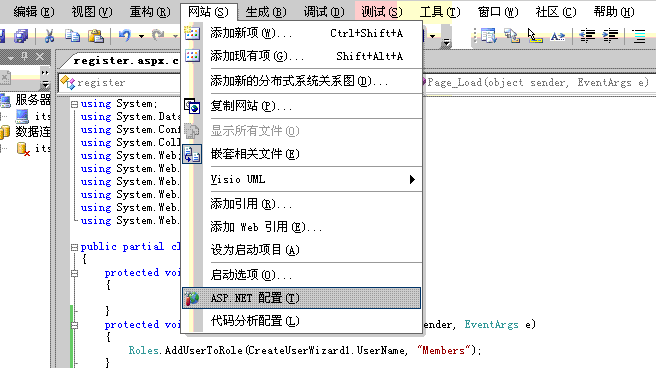Choose 添加新项(W)... menu entry
This screenshot has width=656, height=368.
click(302, 33)
